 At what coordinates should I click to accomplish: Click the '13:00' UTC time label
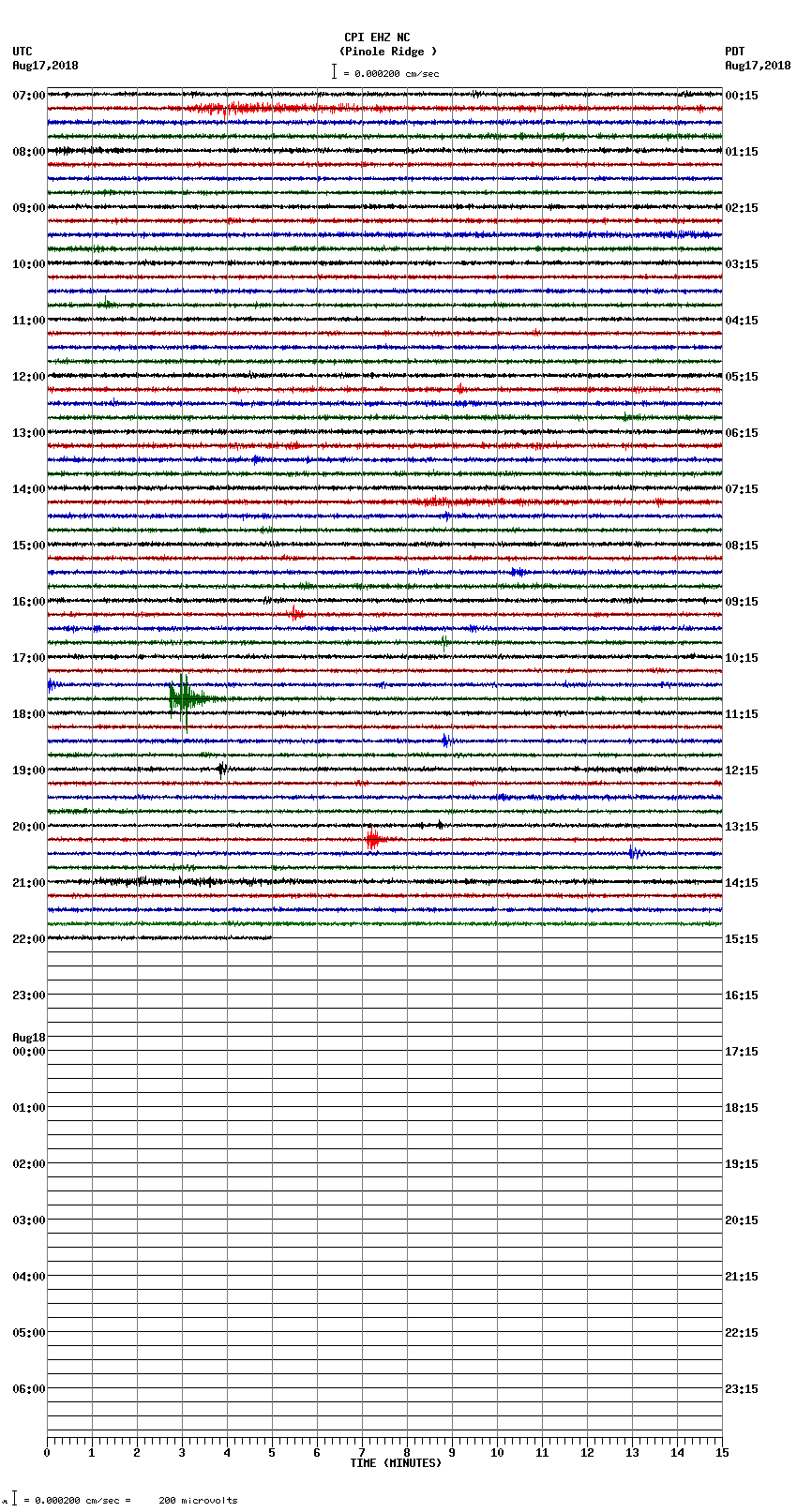(29, 433)
